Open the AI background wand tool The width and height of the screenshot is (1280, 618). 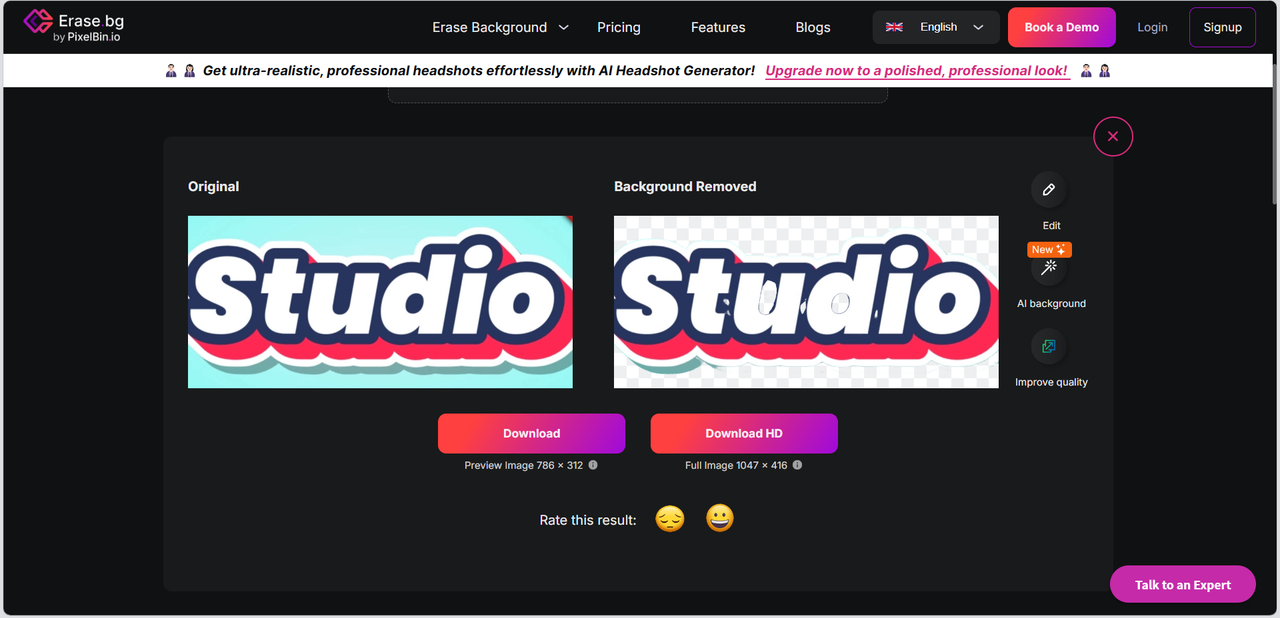[x=1049, y=268]
